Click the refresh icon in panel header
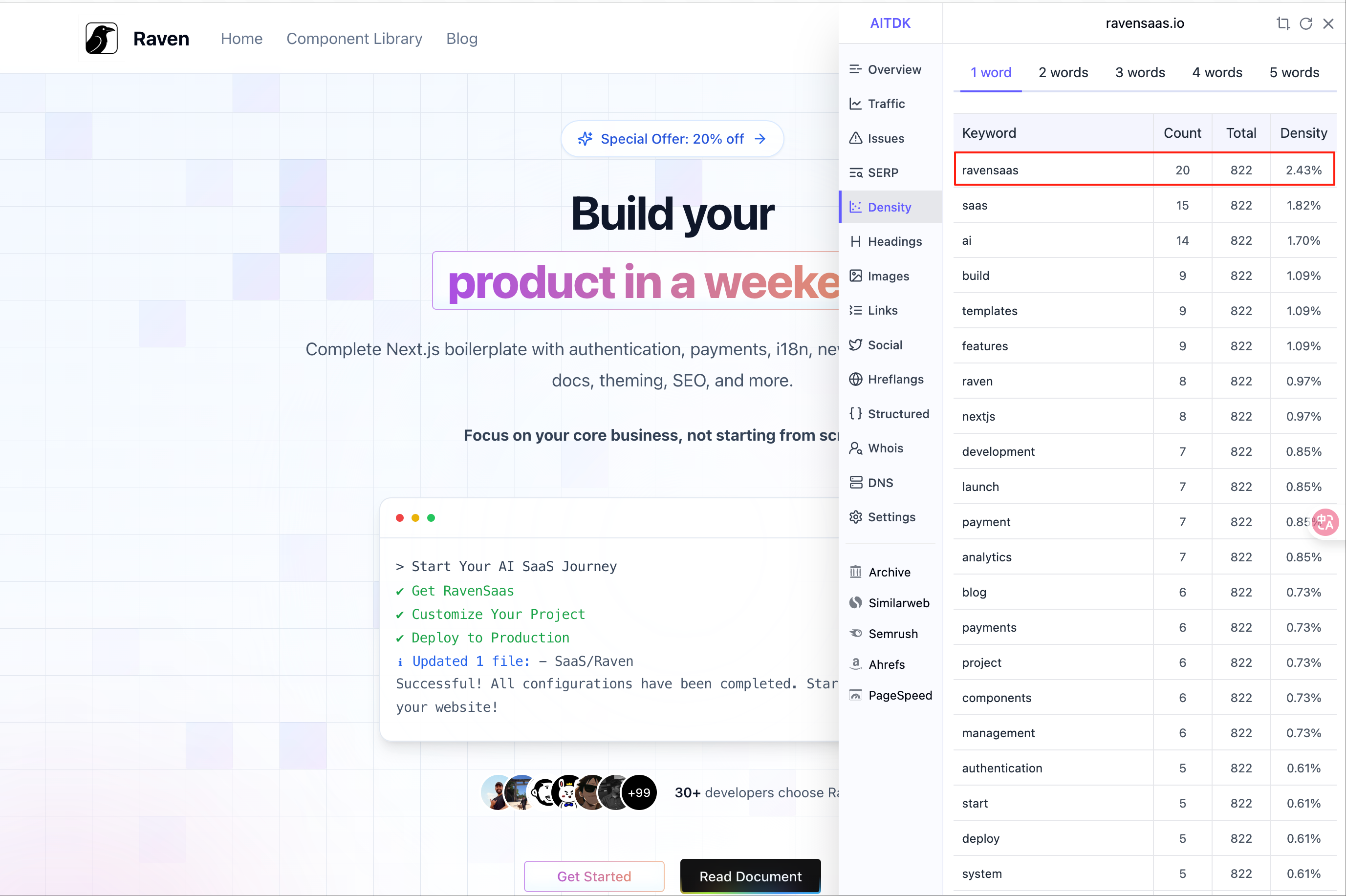The width and height of the screenshot is (1346, 896). [x=1305, y=23]
